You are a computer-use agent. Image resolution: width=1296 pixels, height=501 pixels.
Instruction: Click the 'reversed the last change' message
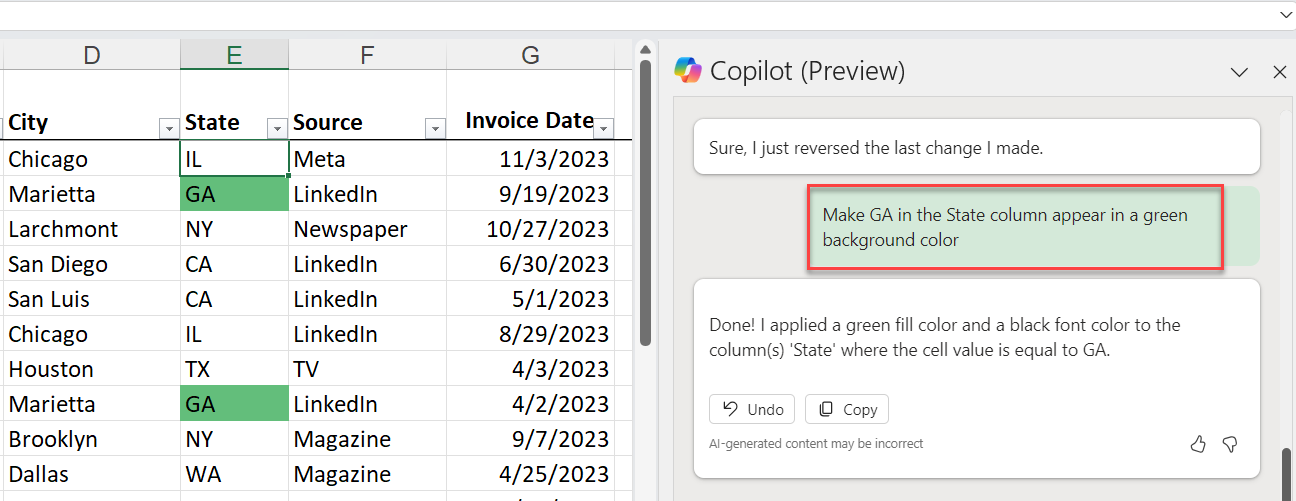pos(976,147)
